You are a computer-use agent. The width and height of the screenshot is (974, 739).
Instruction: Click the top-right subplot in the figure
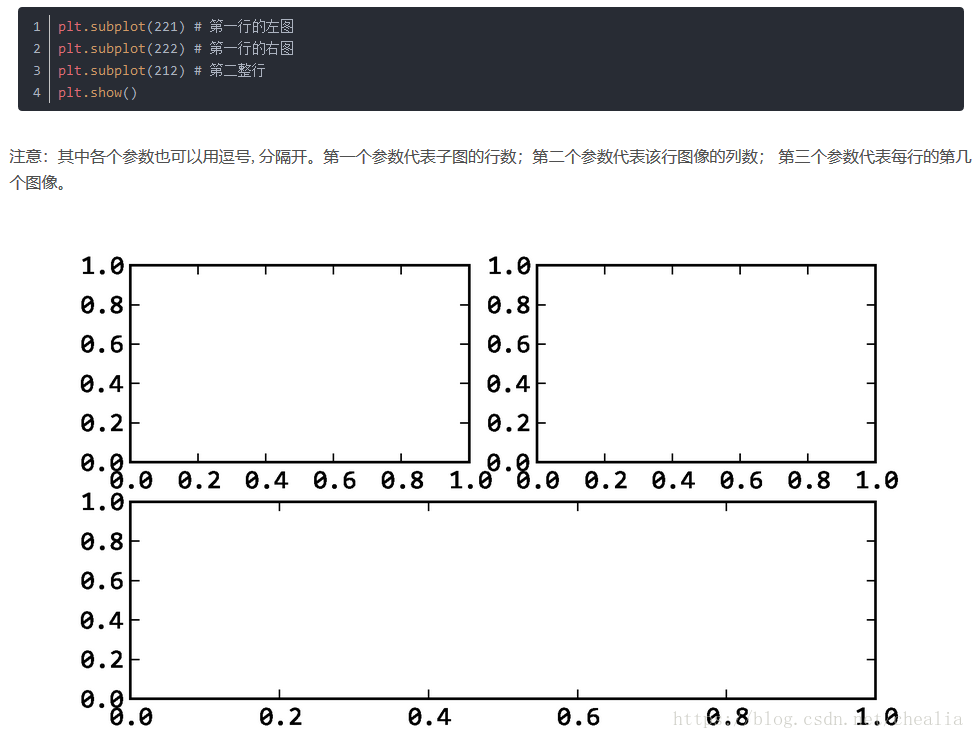705,360
